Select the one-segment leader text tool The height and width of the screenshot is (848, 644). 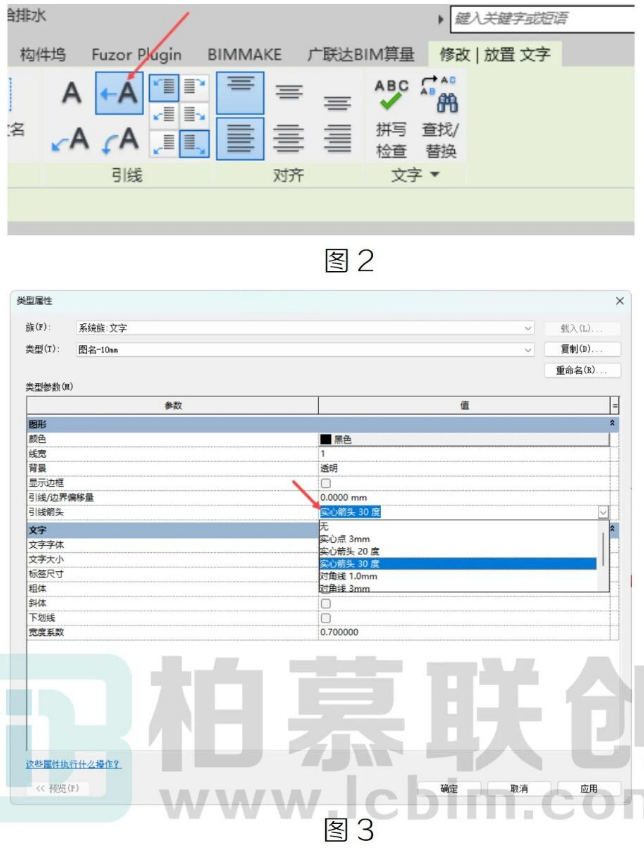pos(119,93)
